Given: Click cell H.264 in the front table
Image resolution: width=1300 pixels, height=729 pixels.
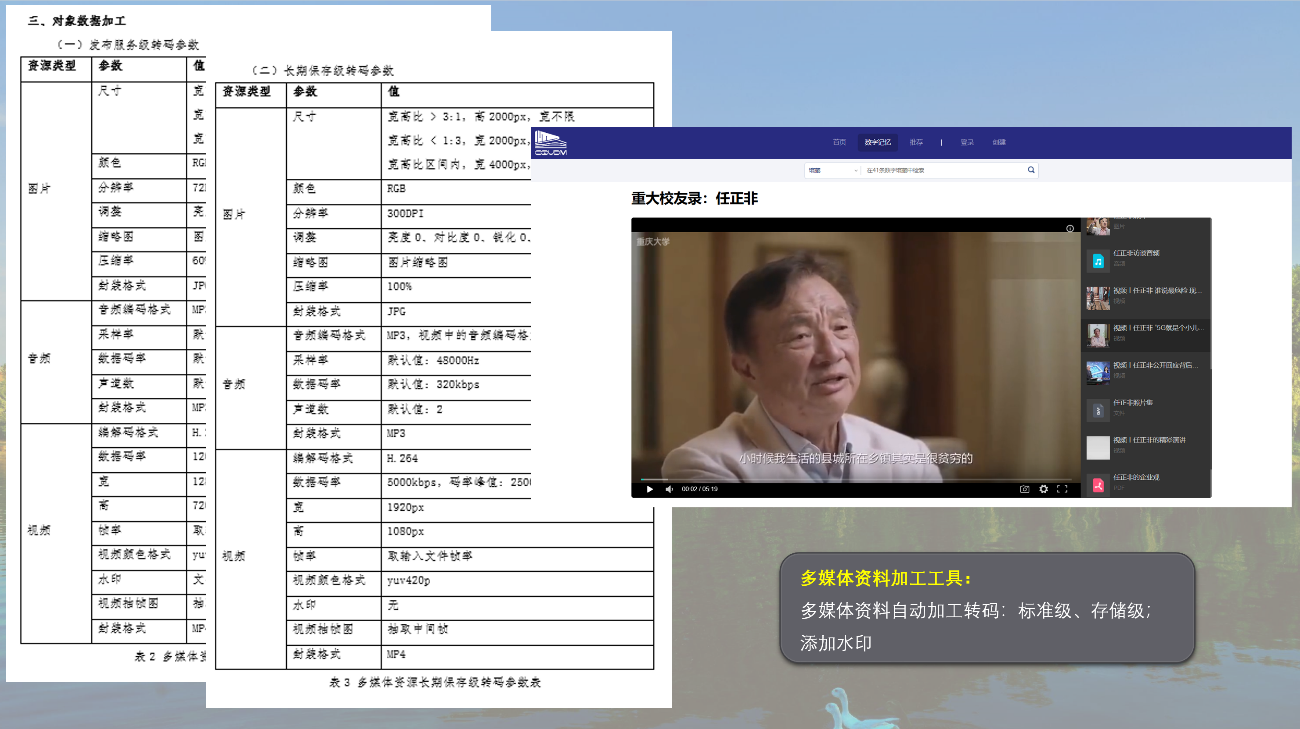Looking at the screenshot, I should (x=403, y=458).
